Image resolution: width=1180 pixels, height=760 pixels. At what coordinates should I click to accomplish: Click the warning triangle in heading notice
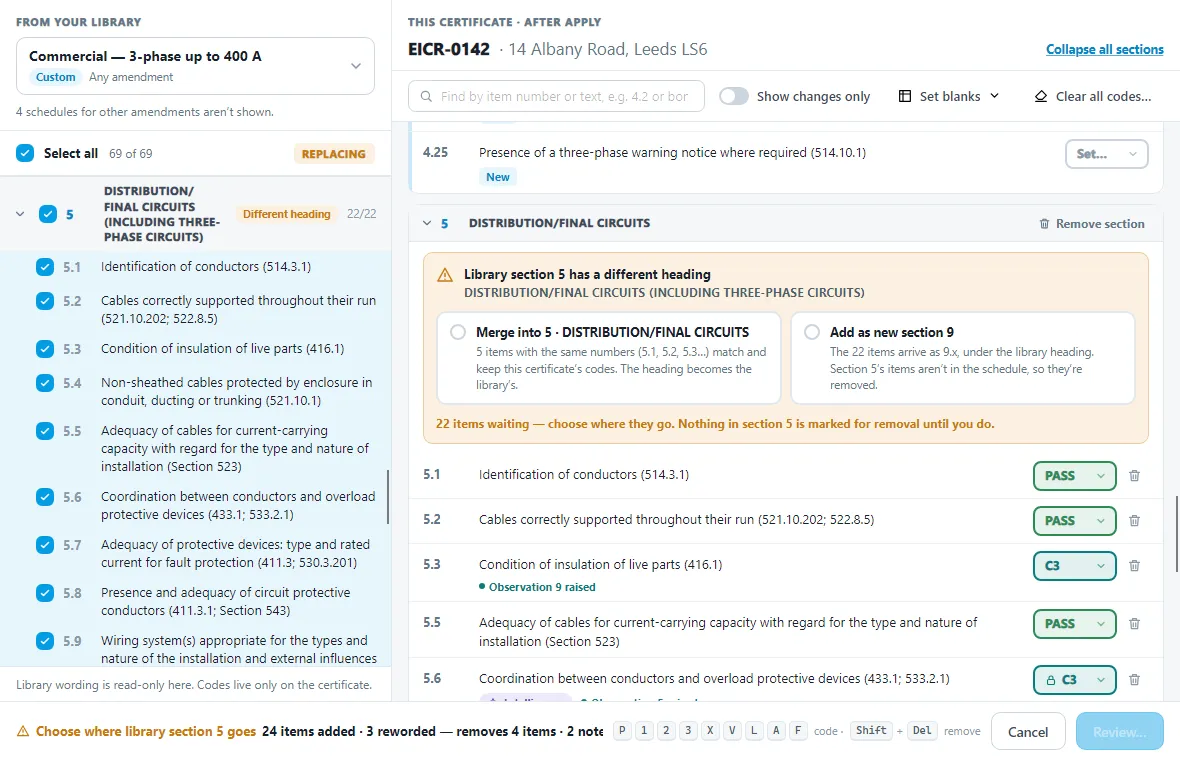tap(445, 275)
